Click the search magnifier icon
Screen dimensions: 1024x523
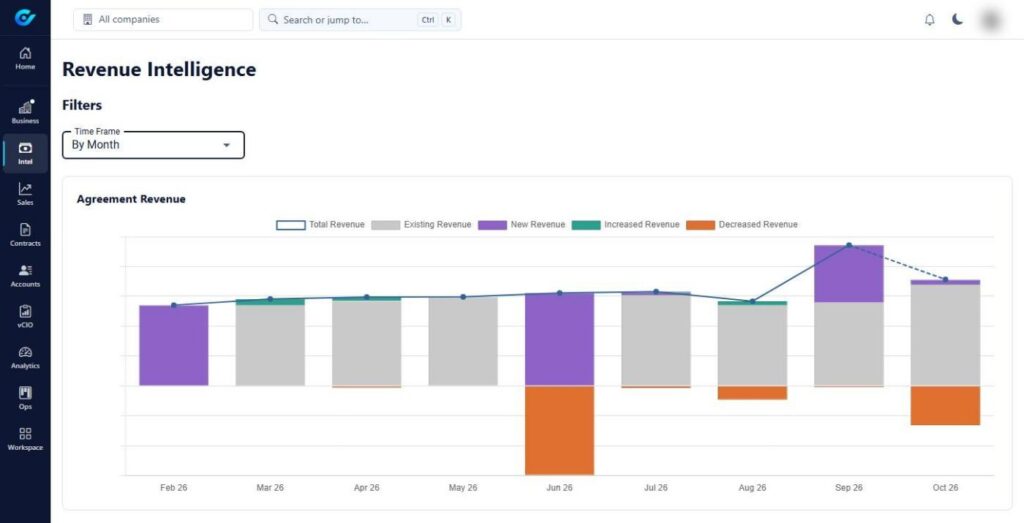tap(273, 20)
